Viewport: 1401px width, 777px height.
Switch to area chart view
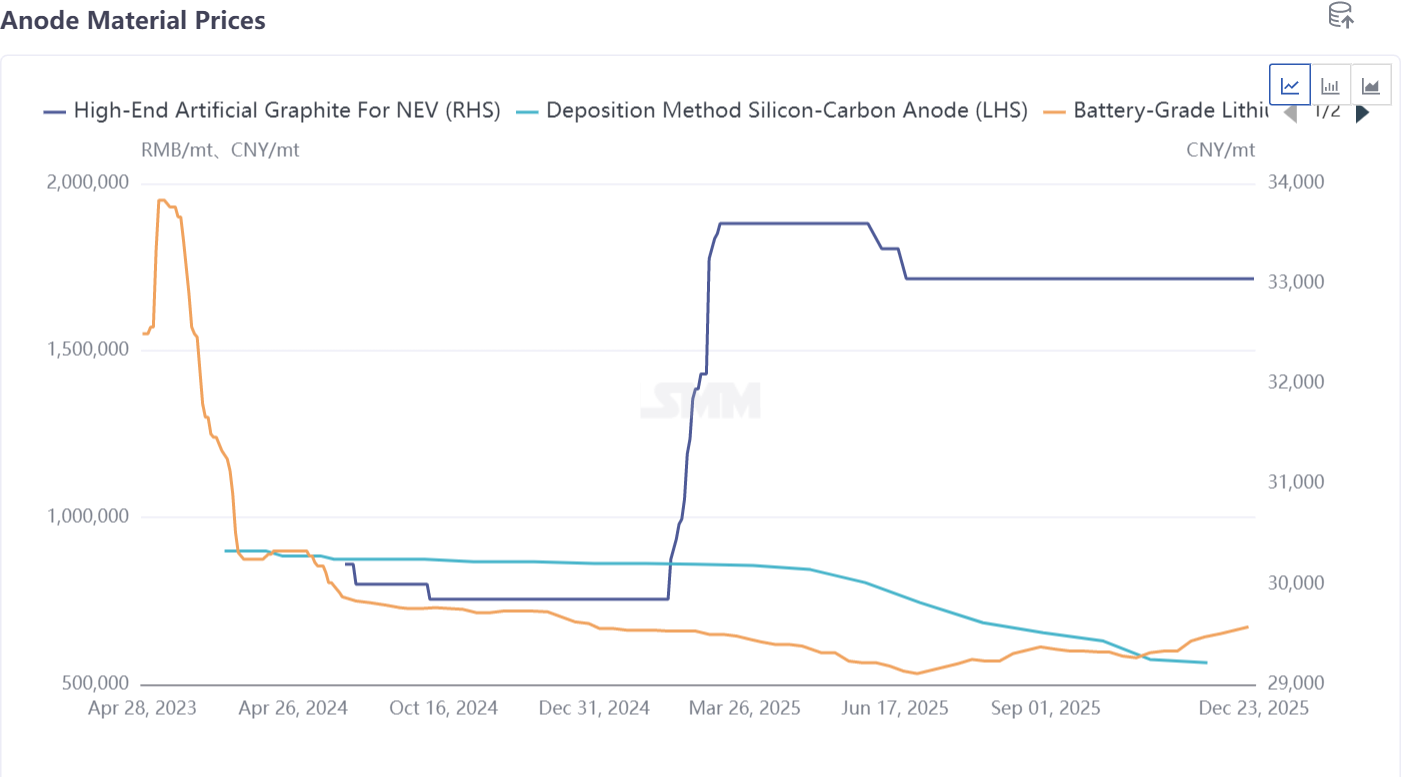click(x=1370, y=85)
